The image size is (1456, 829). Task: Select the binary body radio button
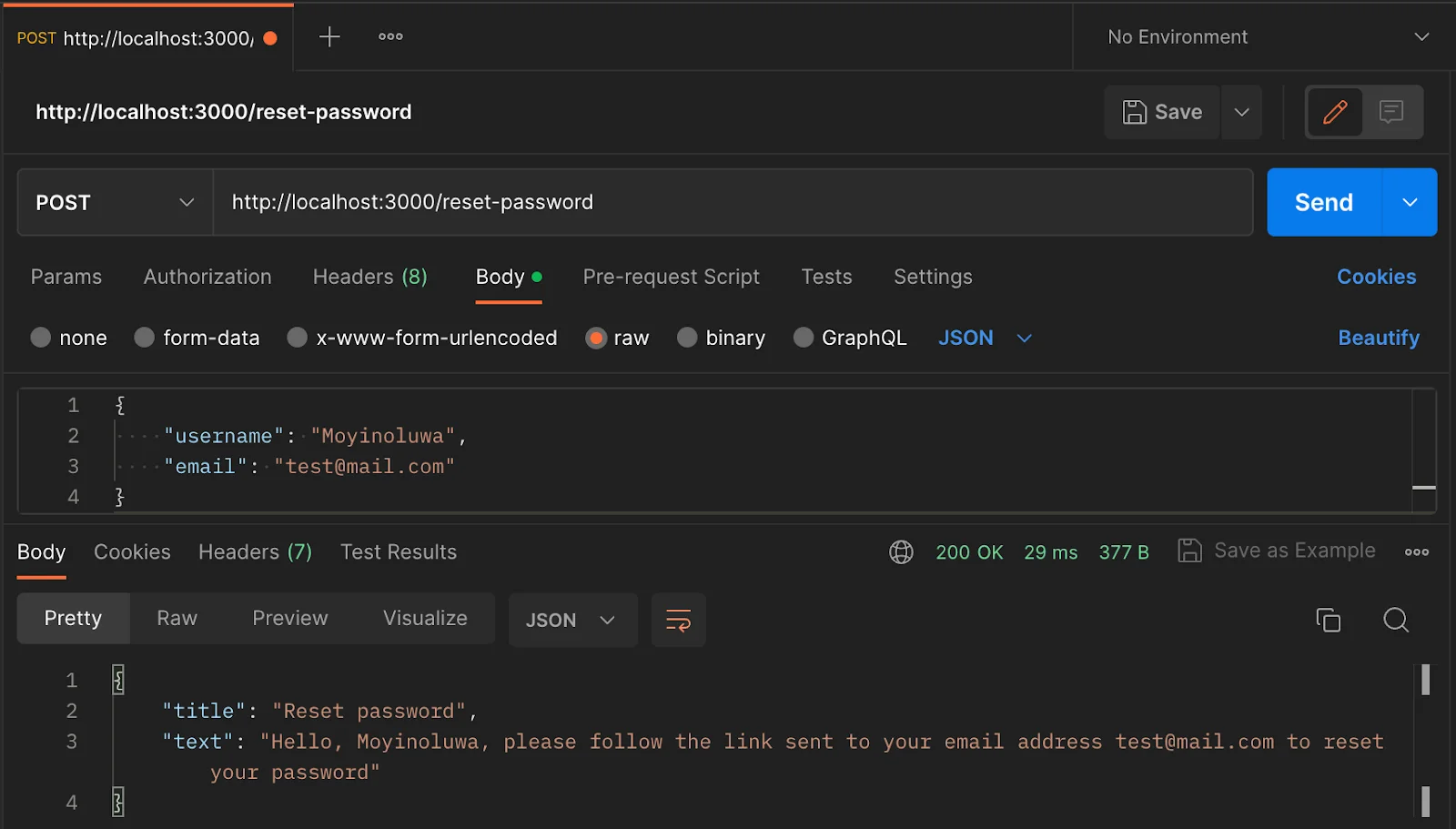tap(687, 338)
